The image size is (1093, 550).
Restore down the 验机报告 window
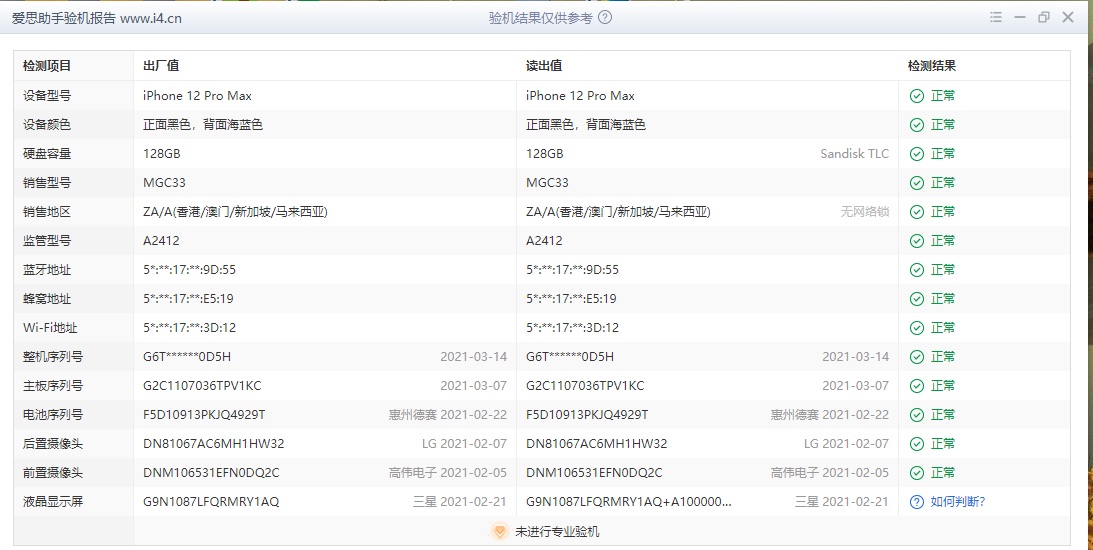(1044, 17)
